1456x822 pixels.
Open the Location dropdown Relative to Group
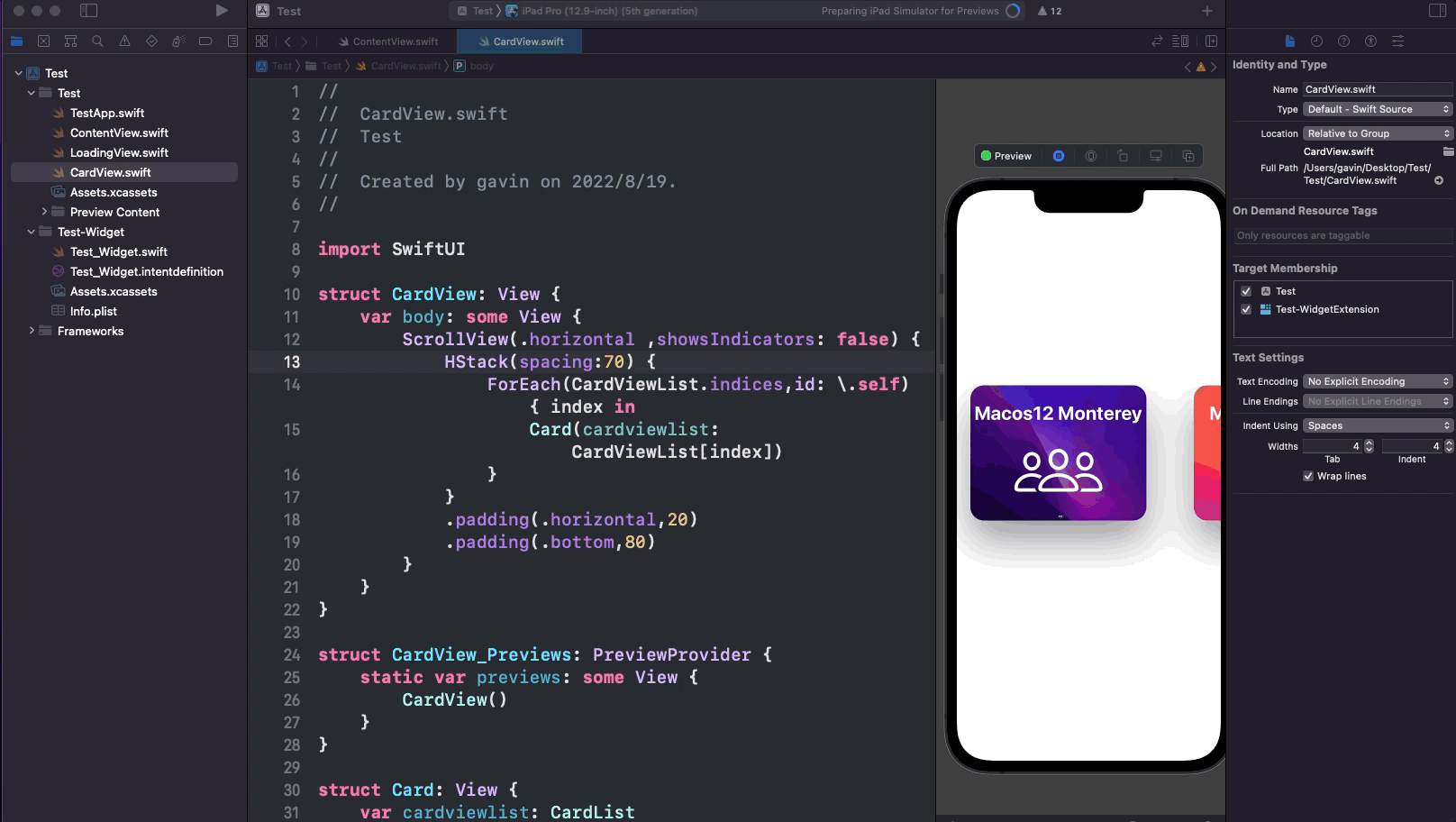click(1378, 133)
